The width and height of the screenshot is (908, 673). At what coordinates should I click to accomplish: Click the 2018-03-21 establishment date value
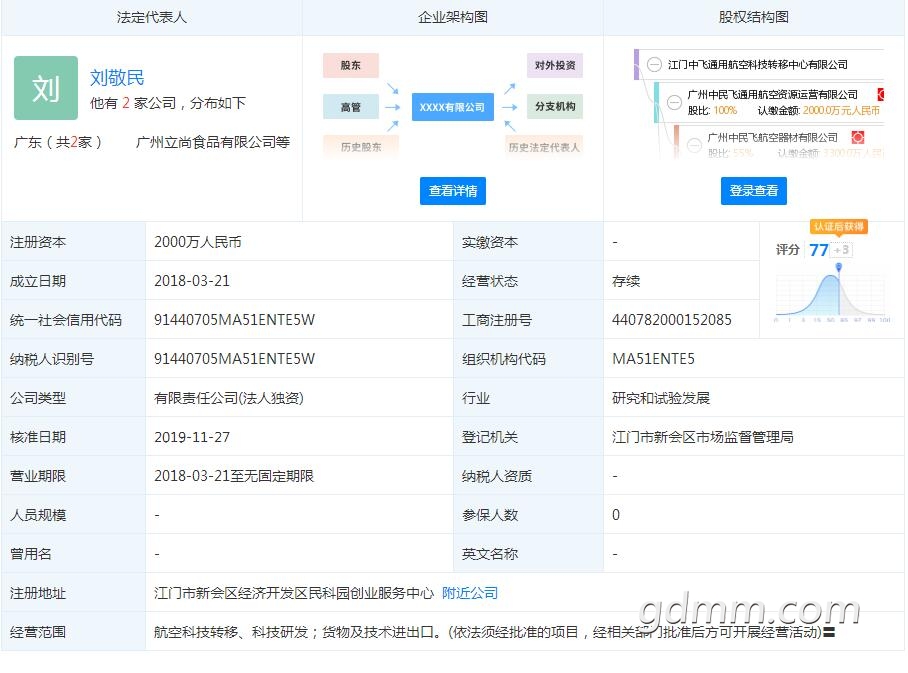[x=192, y=281]
